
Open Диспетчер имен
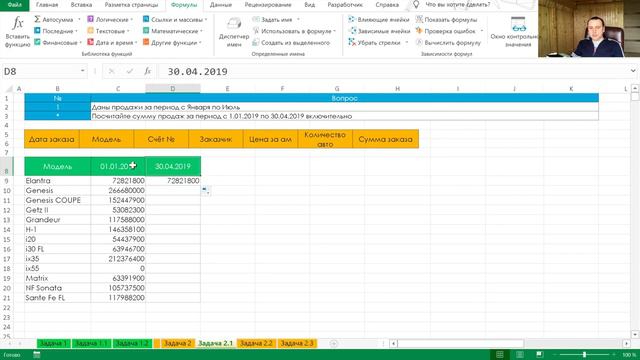click(x=234, y=32)
